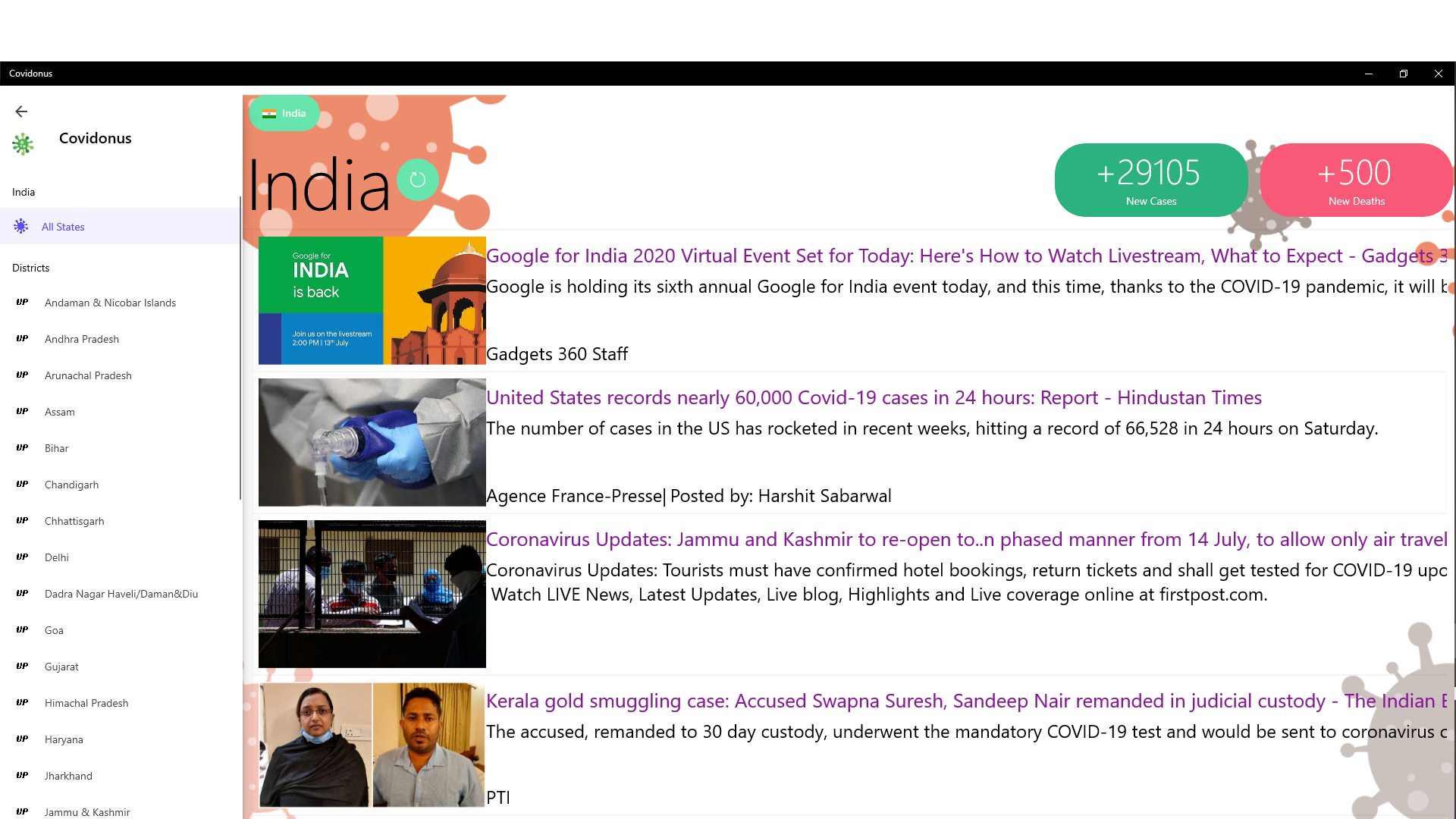
Task: Click the green refresh icon beside India
Action: click(x=418, y=180)
